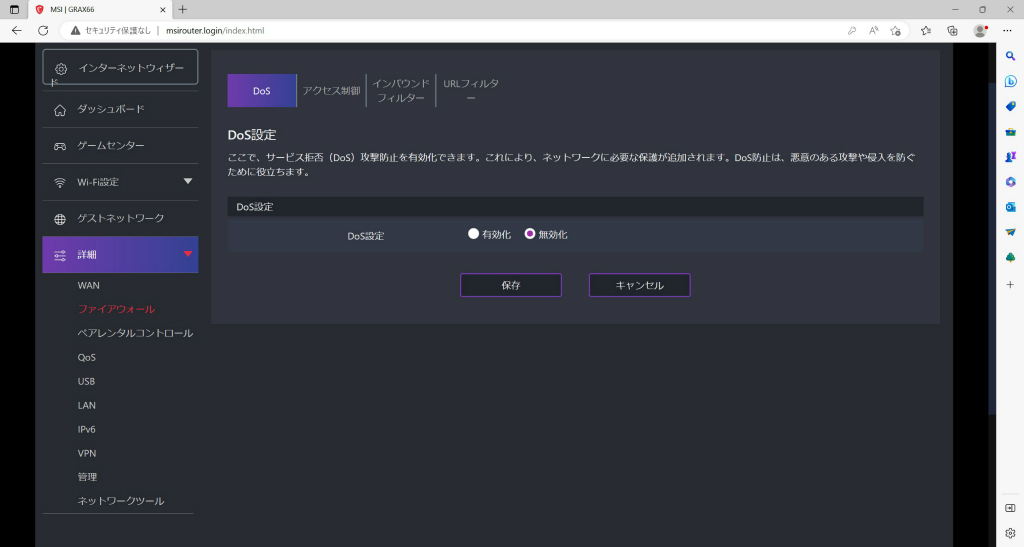Open the sidebar tools briefcase icon

[x=1010, y=132]
